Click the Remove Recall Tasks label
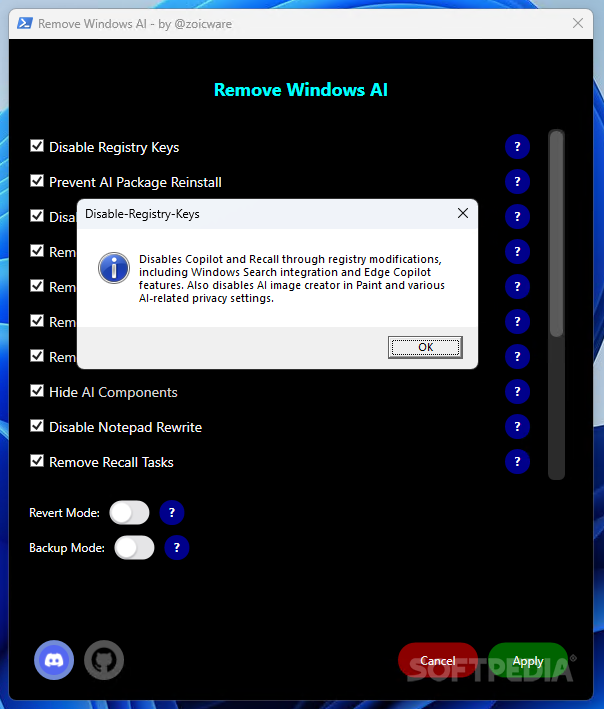604x709 pixels. click(111, 462)
